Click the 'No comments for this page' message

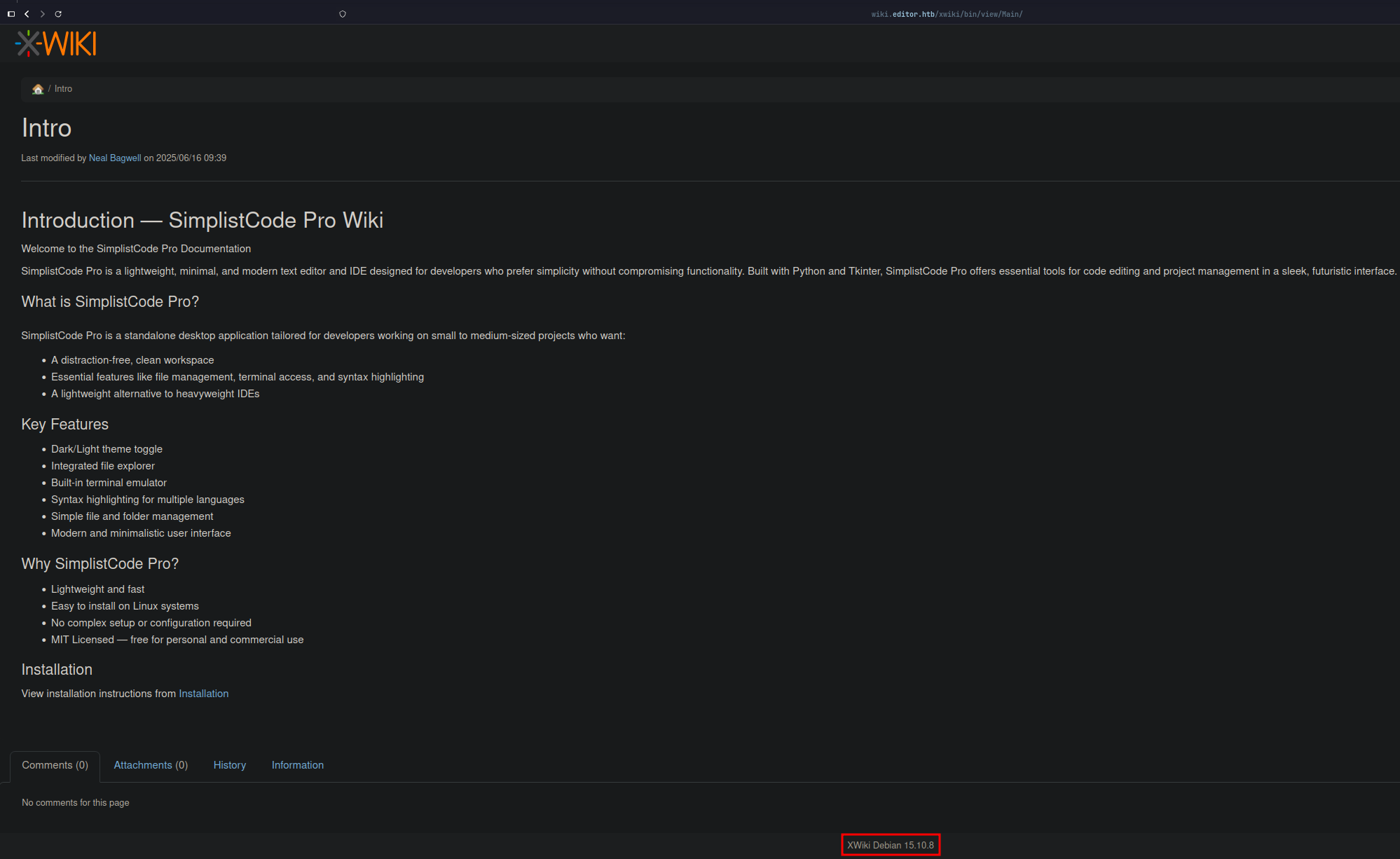pos(76,803)
